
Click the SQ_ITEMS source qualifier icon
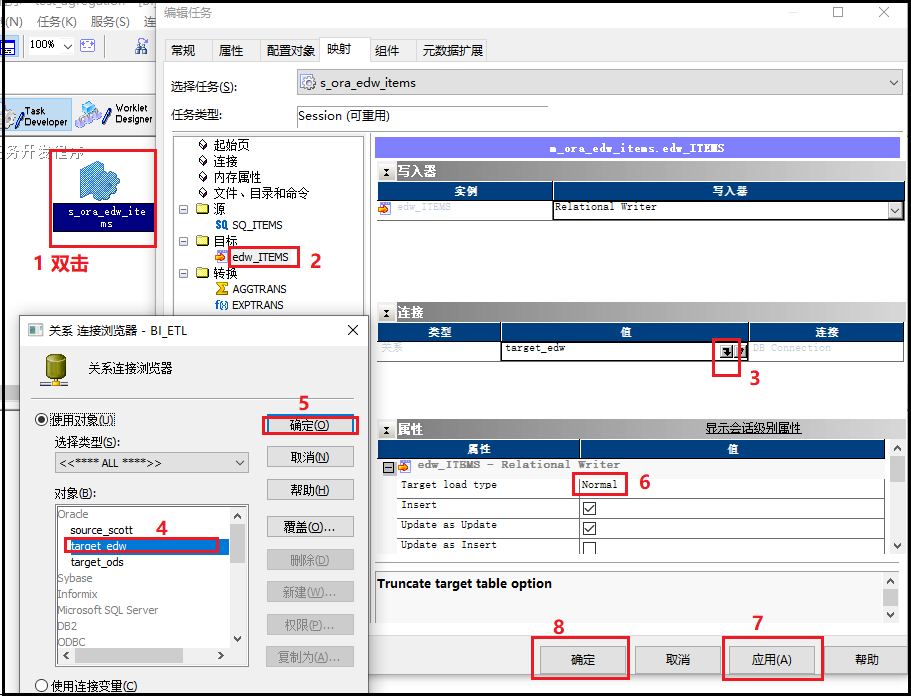[221, 225]
